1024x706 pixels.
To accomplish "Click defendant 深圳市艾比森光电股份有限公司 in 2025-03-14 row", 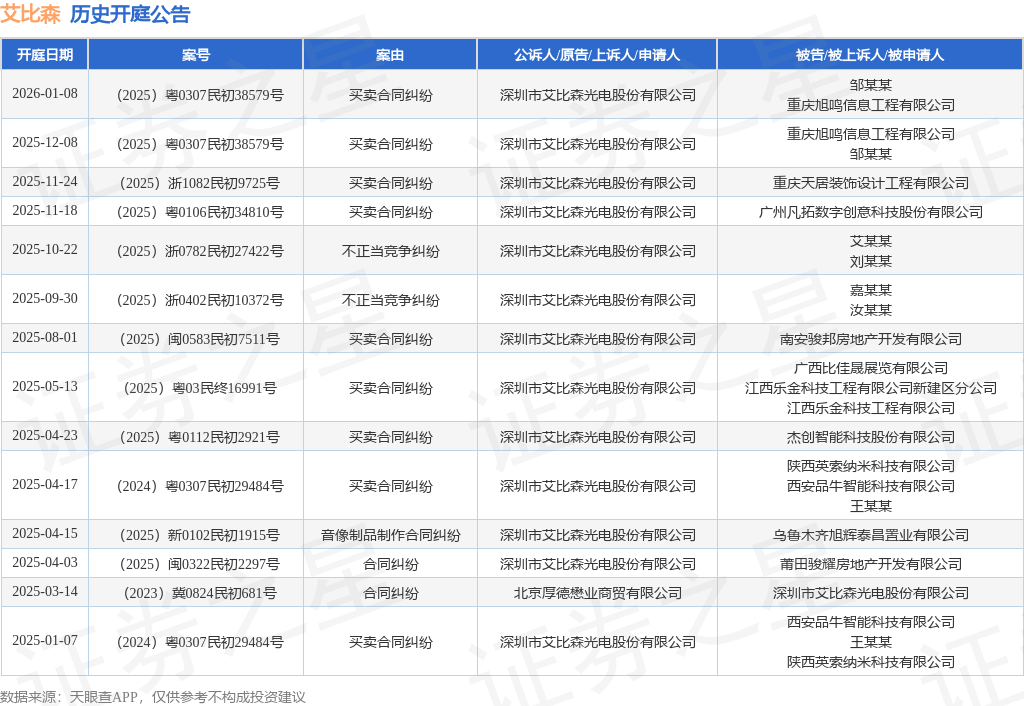I will [x=871, y=594].
